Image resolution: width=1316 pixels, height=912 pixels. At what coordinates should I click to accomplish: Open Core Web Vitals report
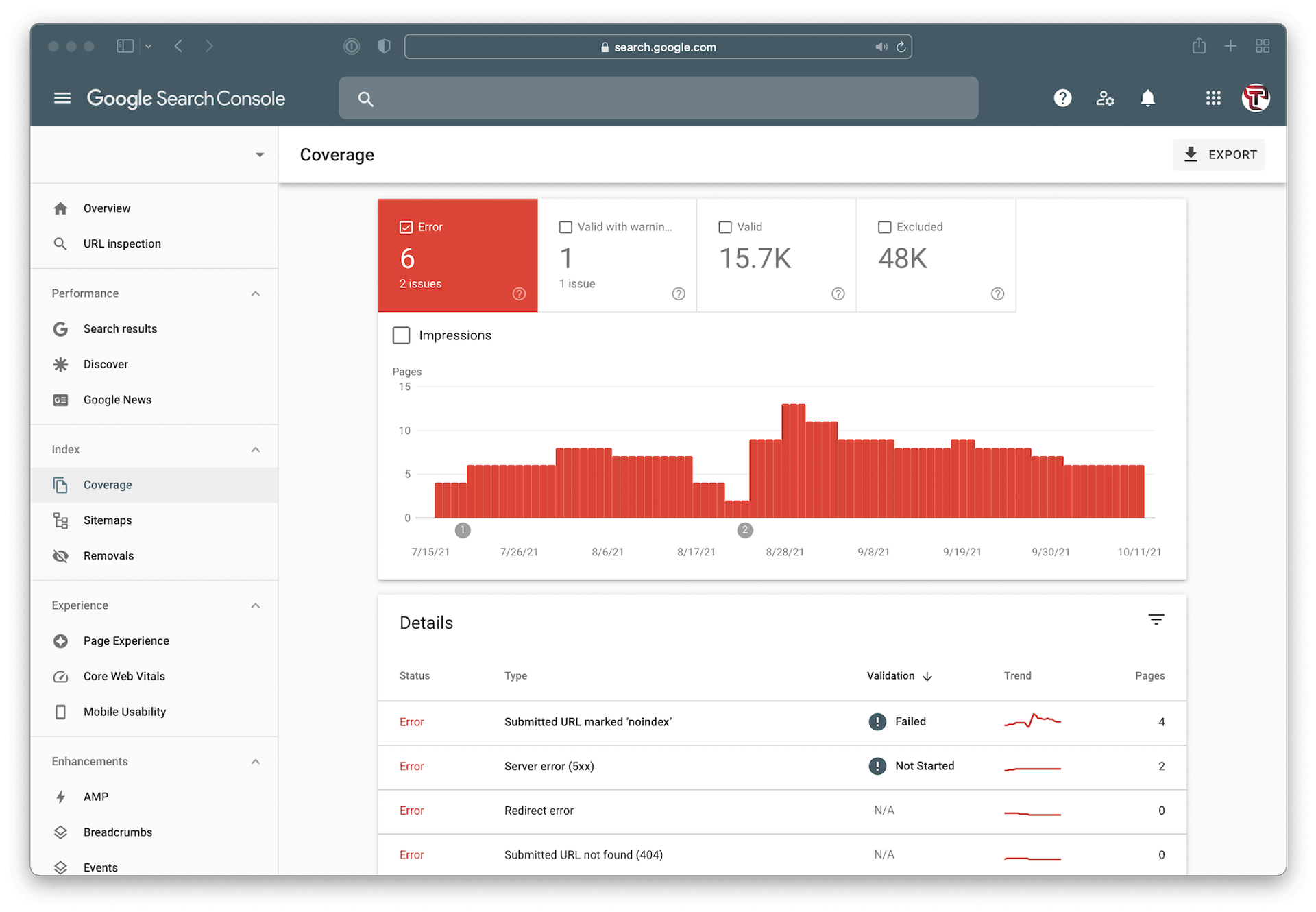pyautogui.click(x=124, y=676)
